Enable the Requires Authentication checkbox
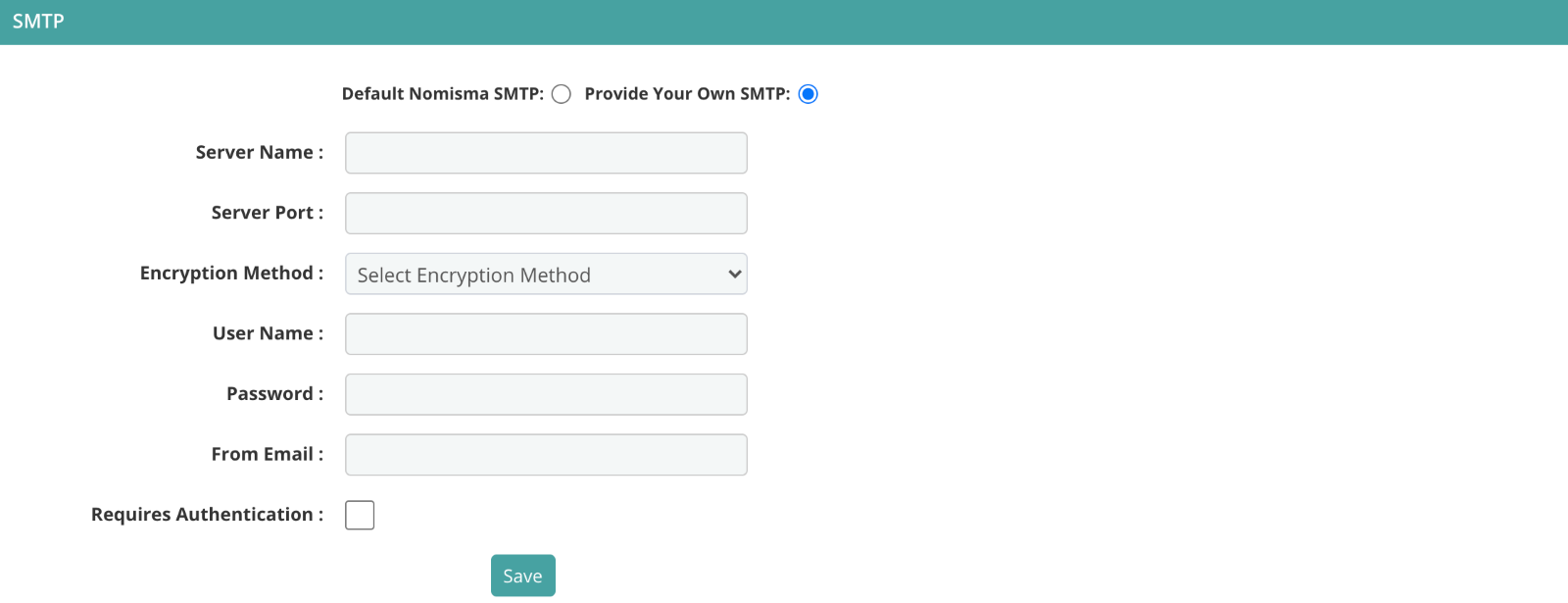1568x603 pixels. 360,515
